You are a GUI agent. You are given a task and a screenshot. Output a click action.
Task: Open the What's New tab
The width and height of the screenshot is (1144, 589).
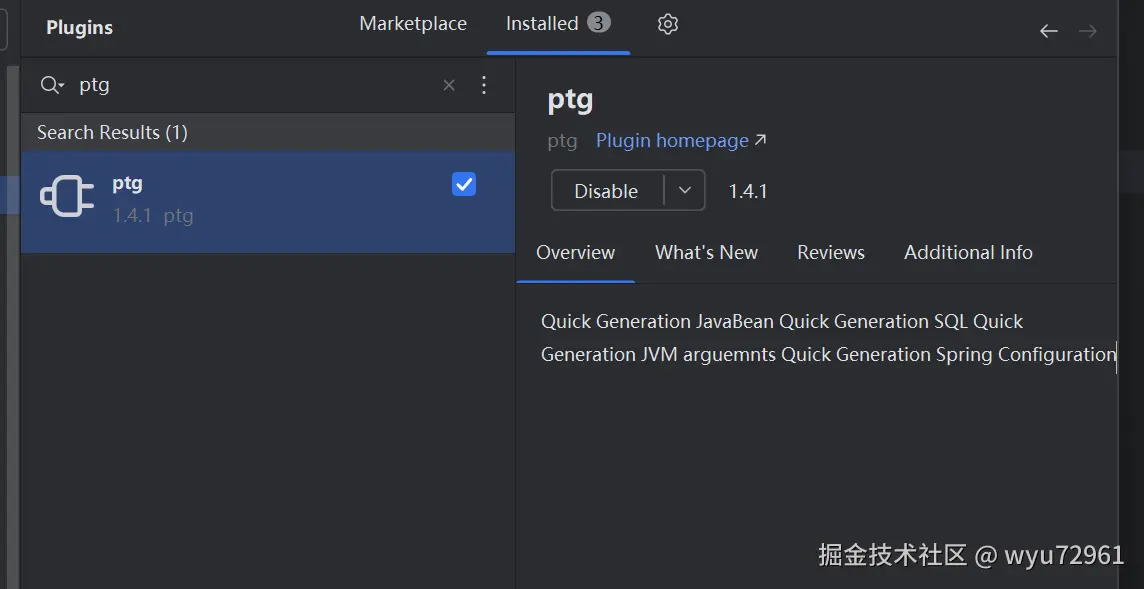(706, 253)
